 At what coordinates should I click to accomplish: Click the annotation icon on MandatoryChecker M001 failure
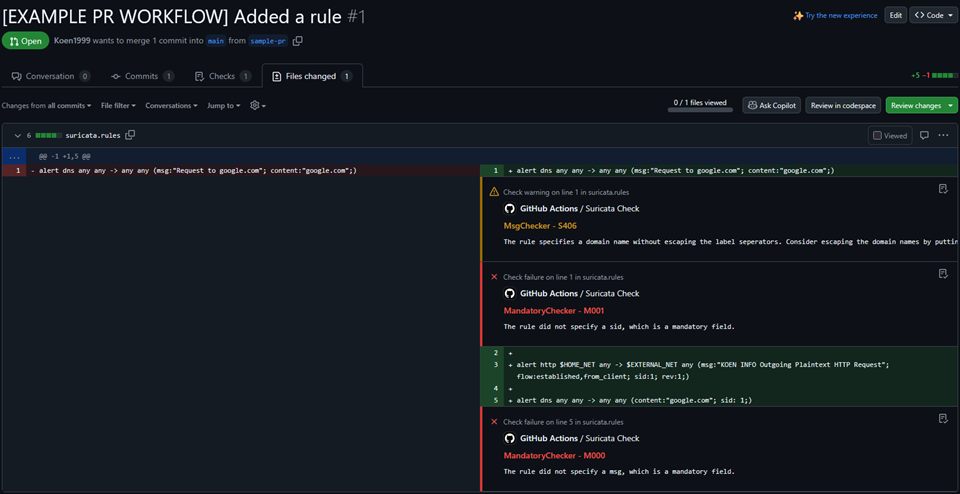tap(943, 275)
